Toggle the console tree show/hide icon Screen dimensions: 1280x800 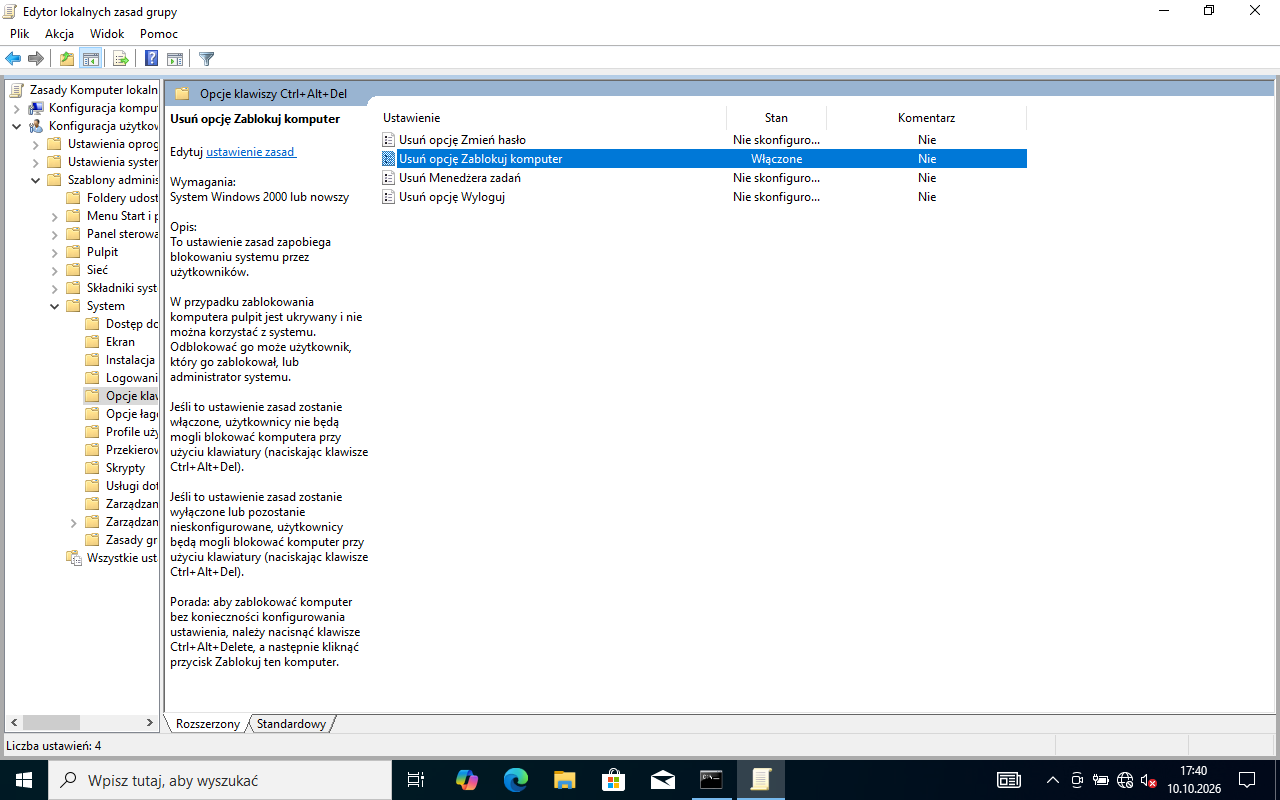tap(91, 59)
